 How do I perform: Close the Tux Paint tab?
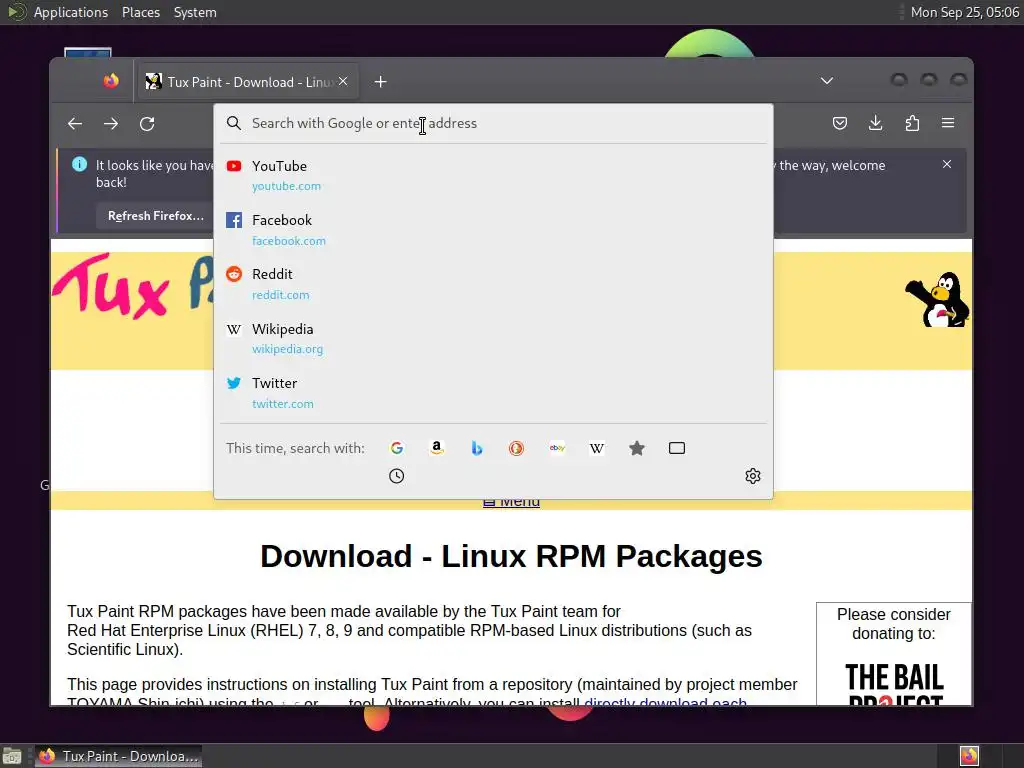coord(343,81)
